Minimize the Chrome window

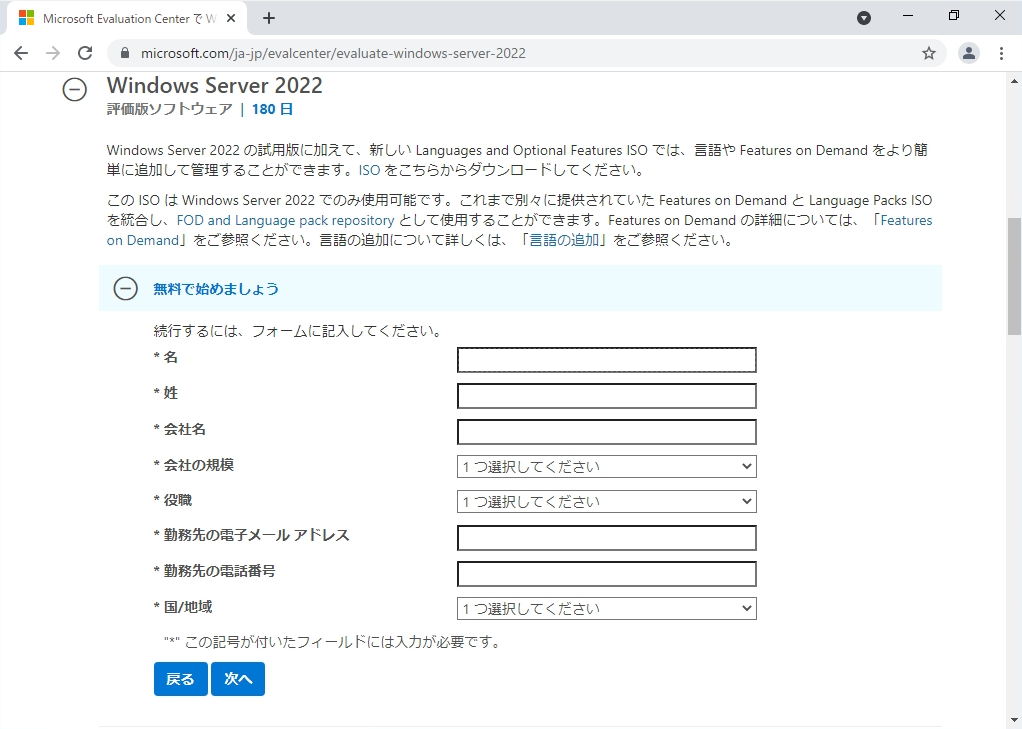[x=907, y=16]
